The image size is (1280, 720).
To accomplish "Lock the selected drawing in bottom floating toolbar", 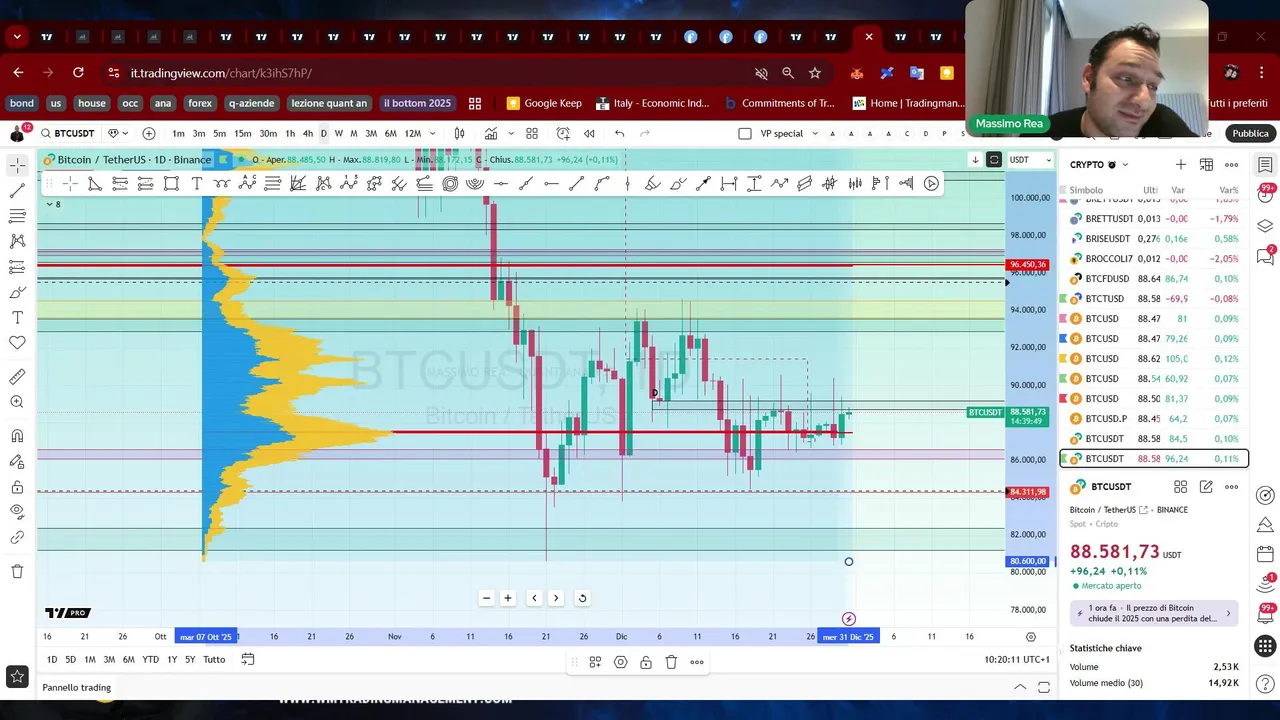I will click(646, 662).
